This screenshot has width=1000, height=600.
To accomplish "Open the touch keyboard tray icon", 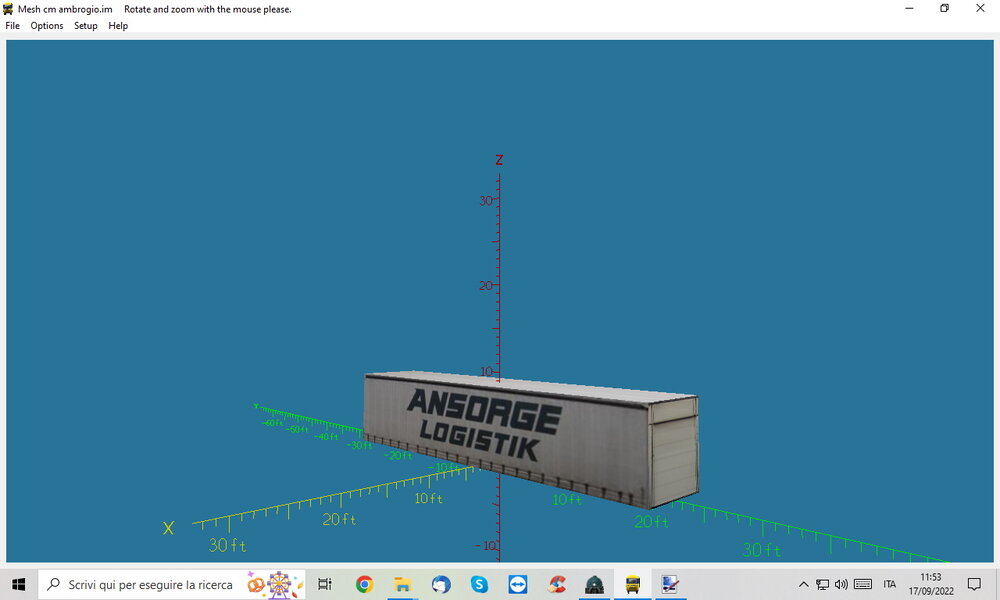I will click(x=863, y=584).
